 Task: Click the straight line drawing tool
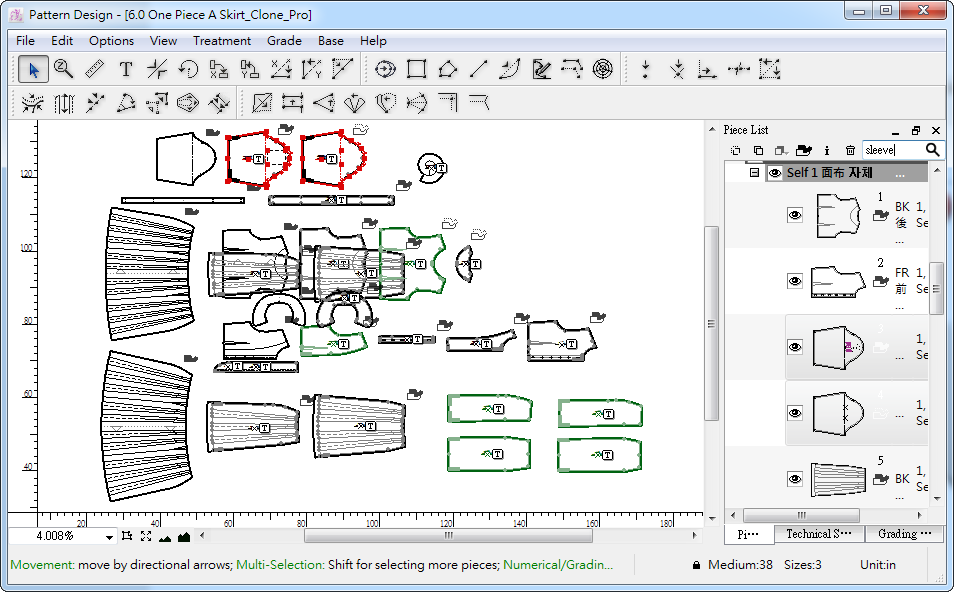coord(479,69)
